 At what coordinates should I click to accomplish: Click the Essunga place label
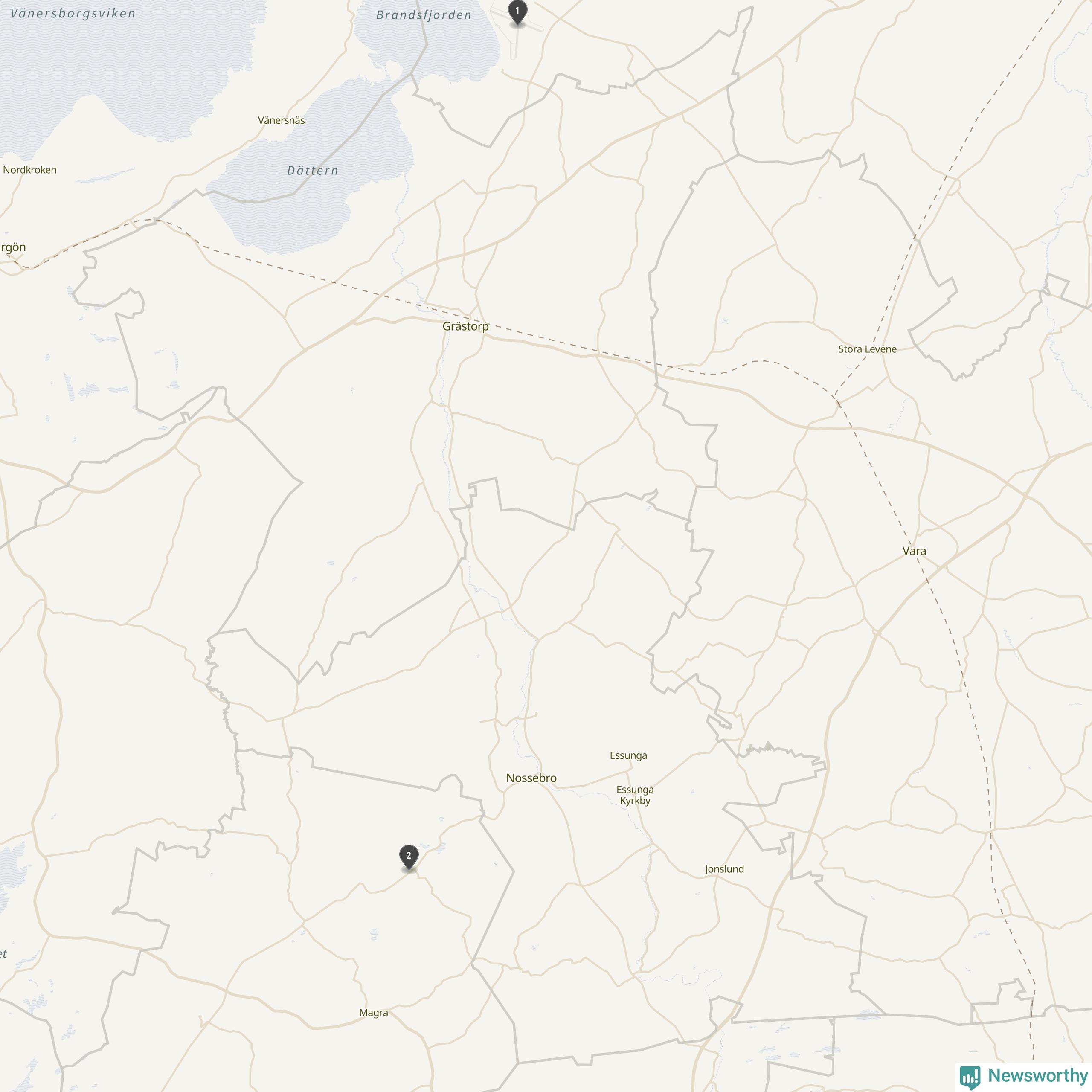628,756
